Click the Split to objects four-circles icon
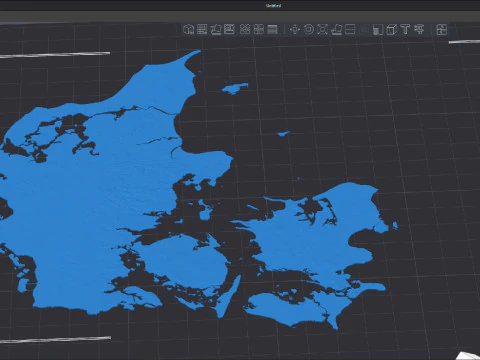This screenshot has height=360, width=480. point(245,29)
